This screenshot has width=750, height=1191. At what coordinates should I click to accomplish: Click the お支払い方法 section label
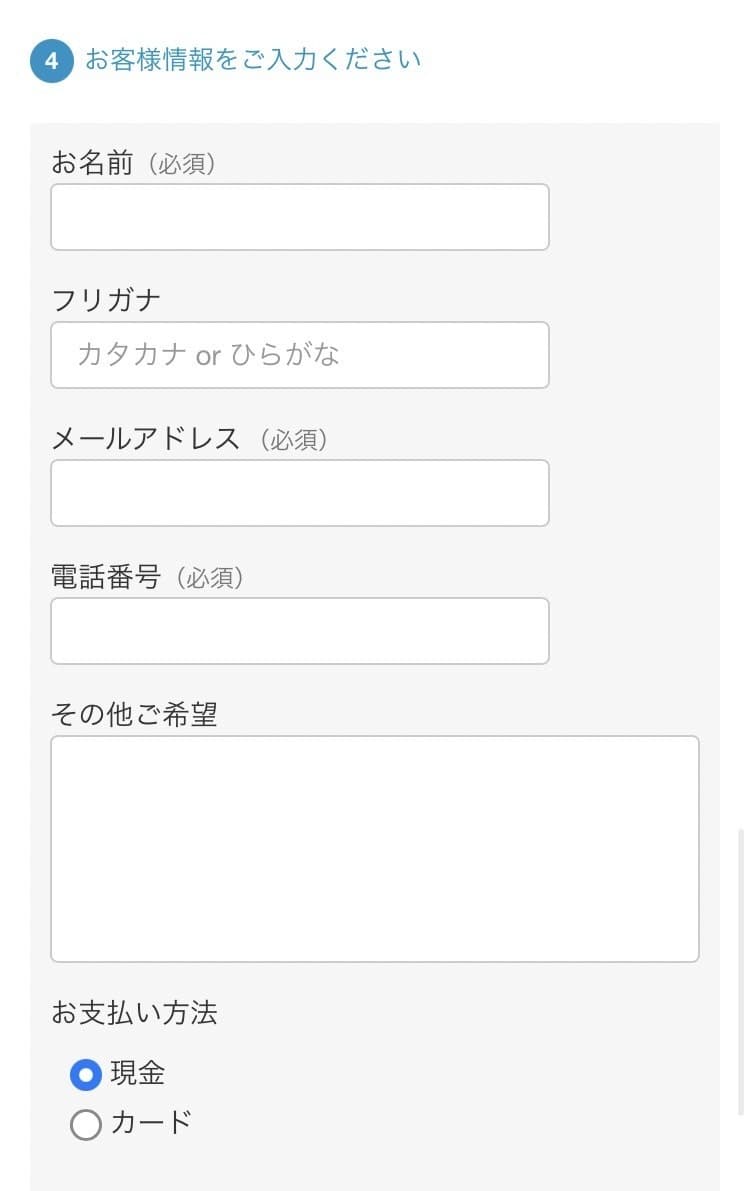pos(134,1013)
